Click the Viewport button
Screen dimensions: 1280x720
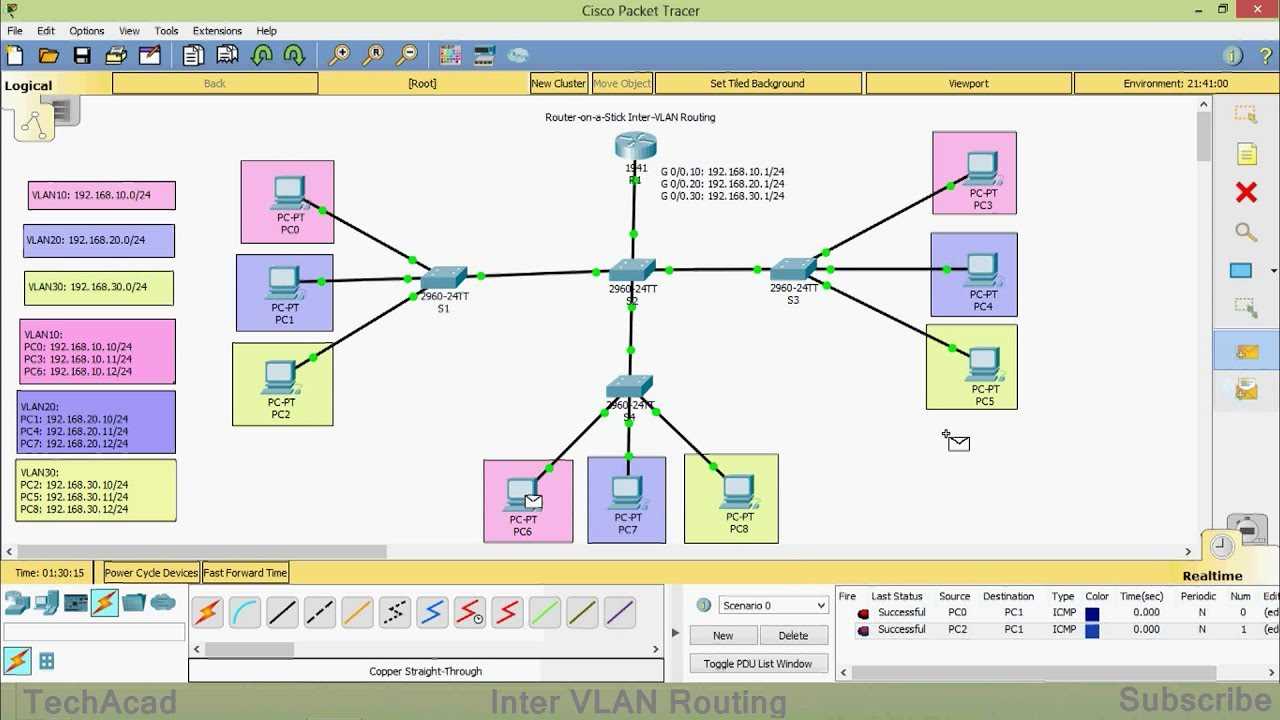point(968,84)
